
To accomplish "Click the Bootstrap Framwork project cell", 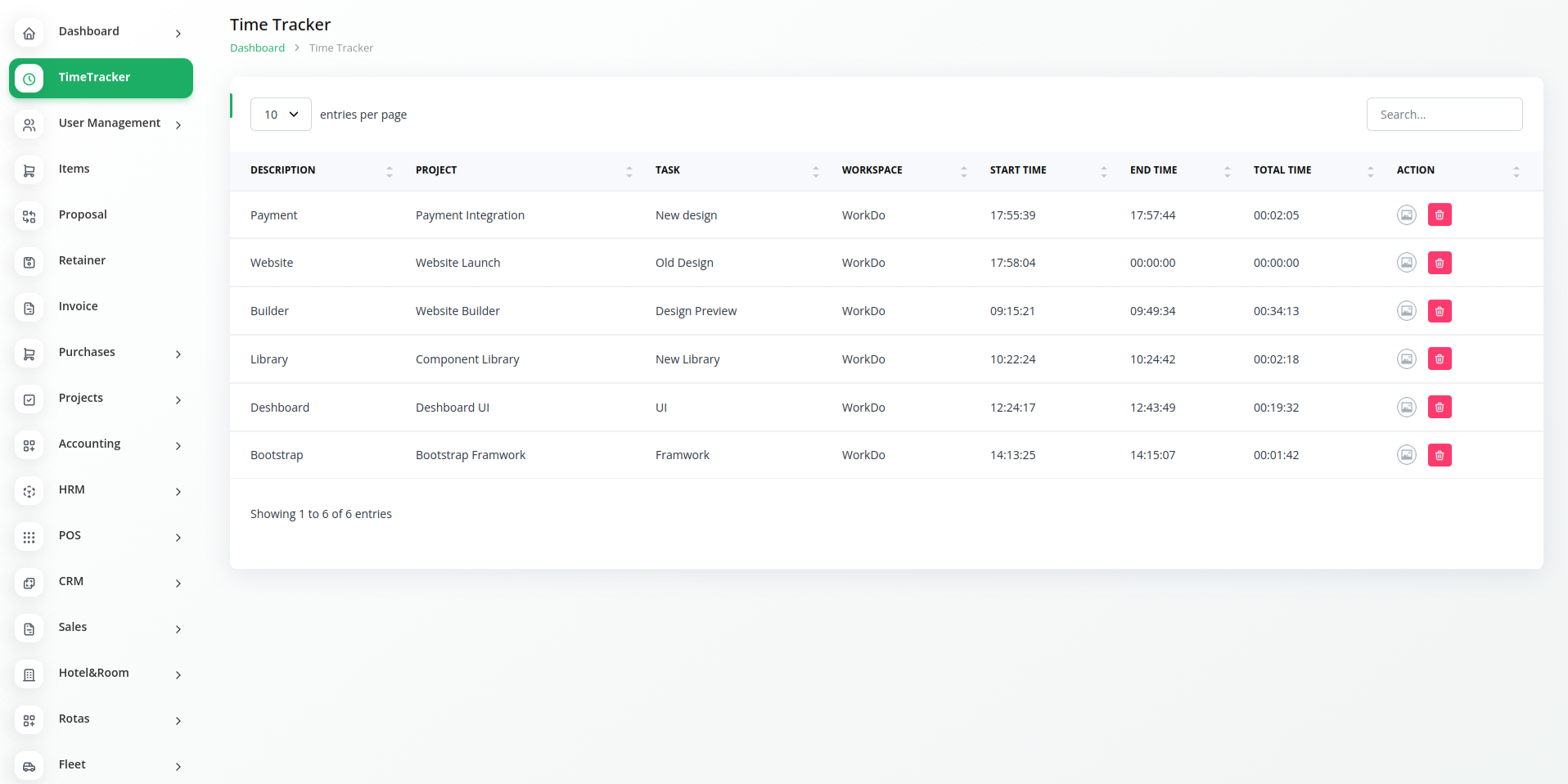I will 471,455.
